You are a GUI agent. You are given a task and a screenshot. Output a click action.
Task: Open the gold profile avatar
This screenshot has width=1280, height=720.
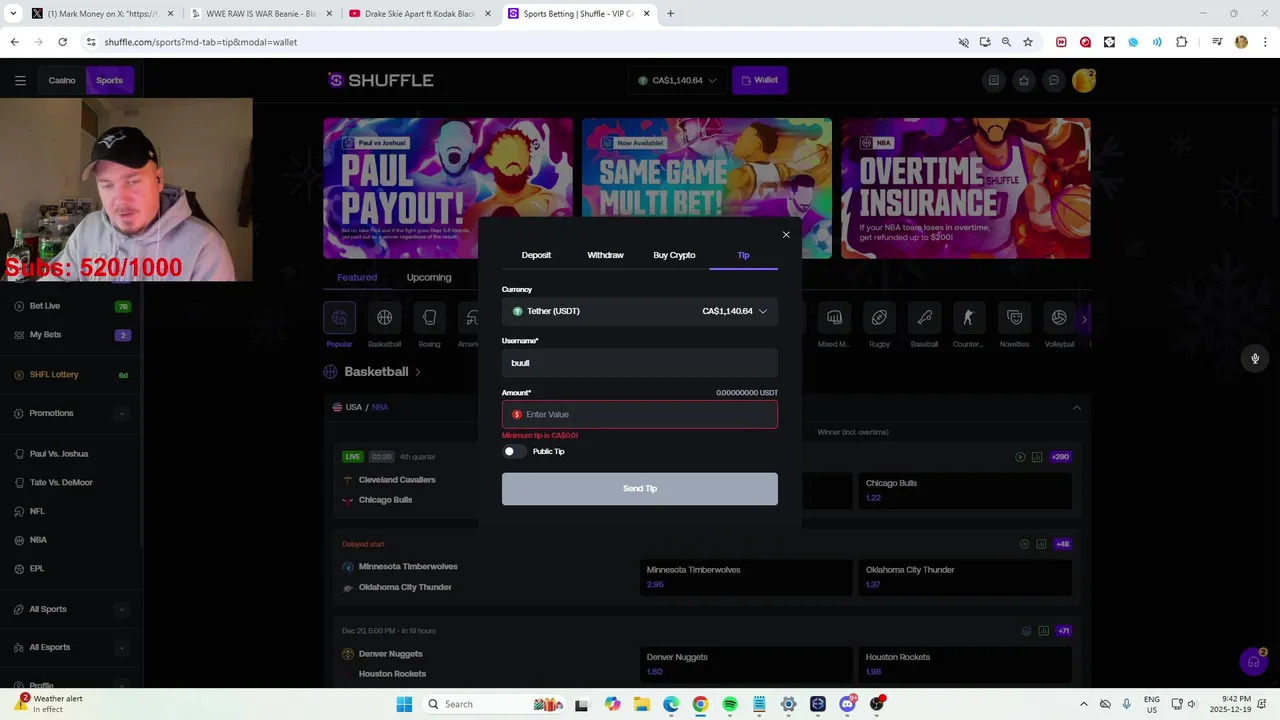pos(1083,81)
